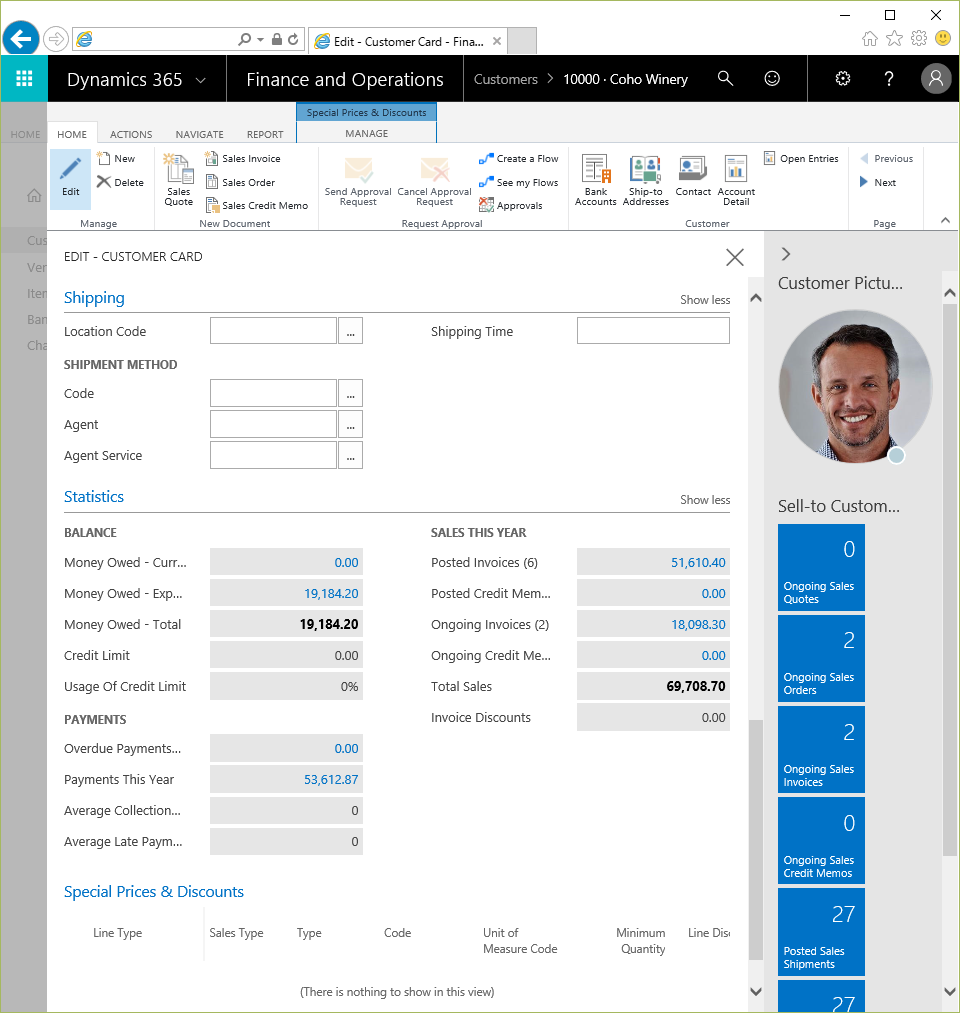Open the Agent Service lookup button
The height and width of the screenshot is (1013, 960).
tap(350, 455)
